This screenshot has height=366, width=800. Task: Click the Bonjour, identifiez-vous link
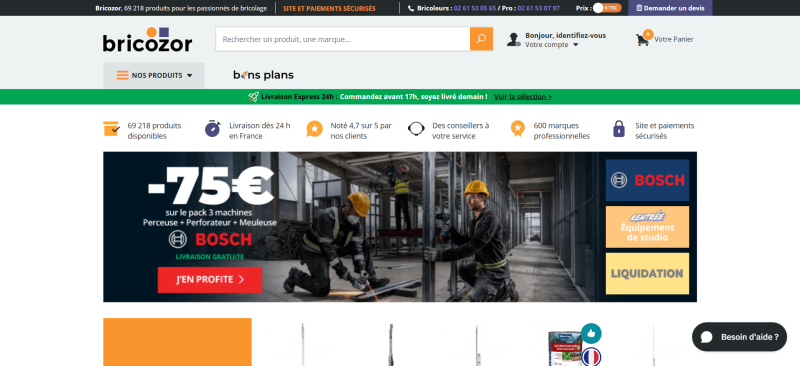pyautogui.click(x=565, y=35)
